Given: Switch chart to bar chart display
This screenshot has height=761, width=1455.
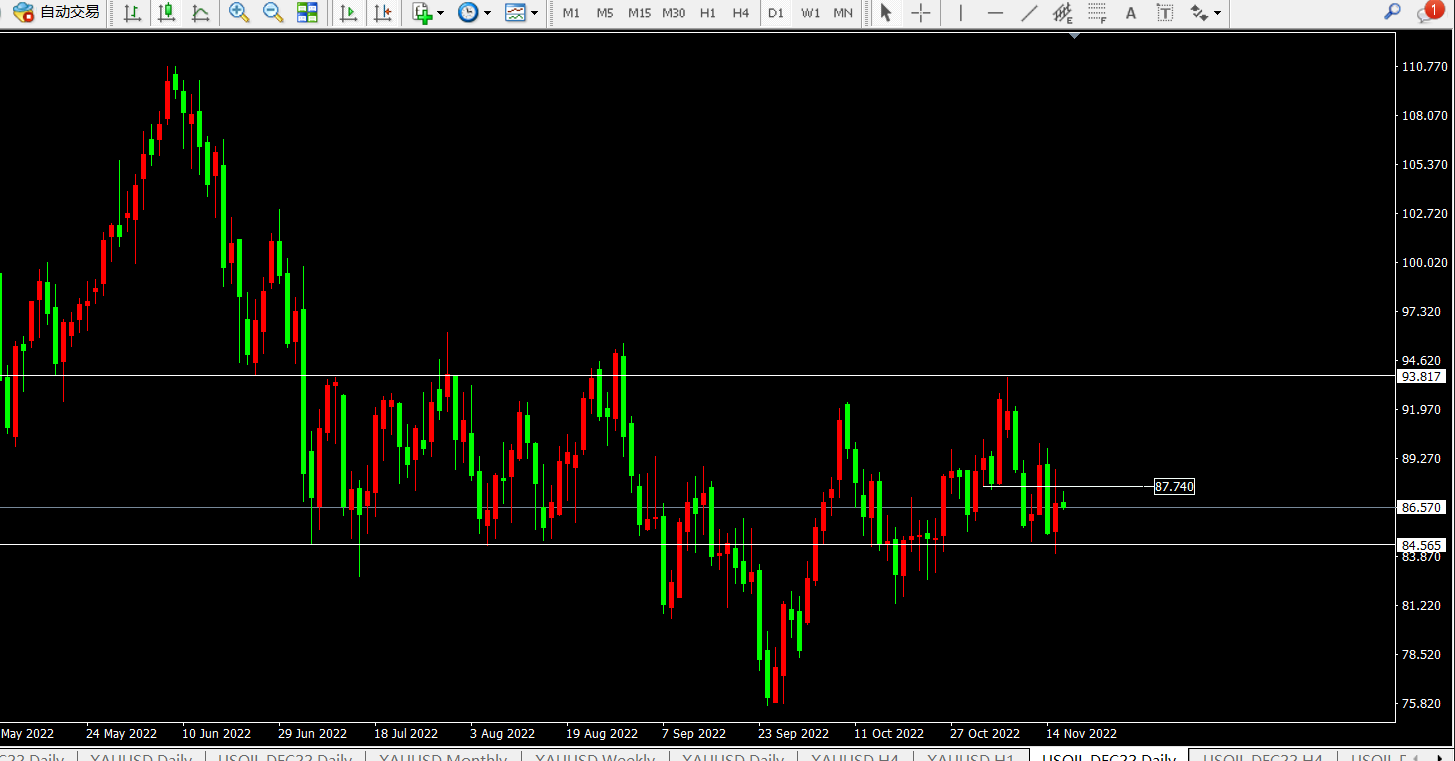Looking at the screenshot, I should (x=132, y=12).
